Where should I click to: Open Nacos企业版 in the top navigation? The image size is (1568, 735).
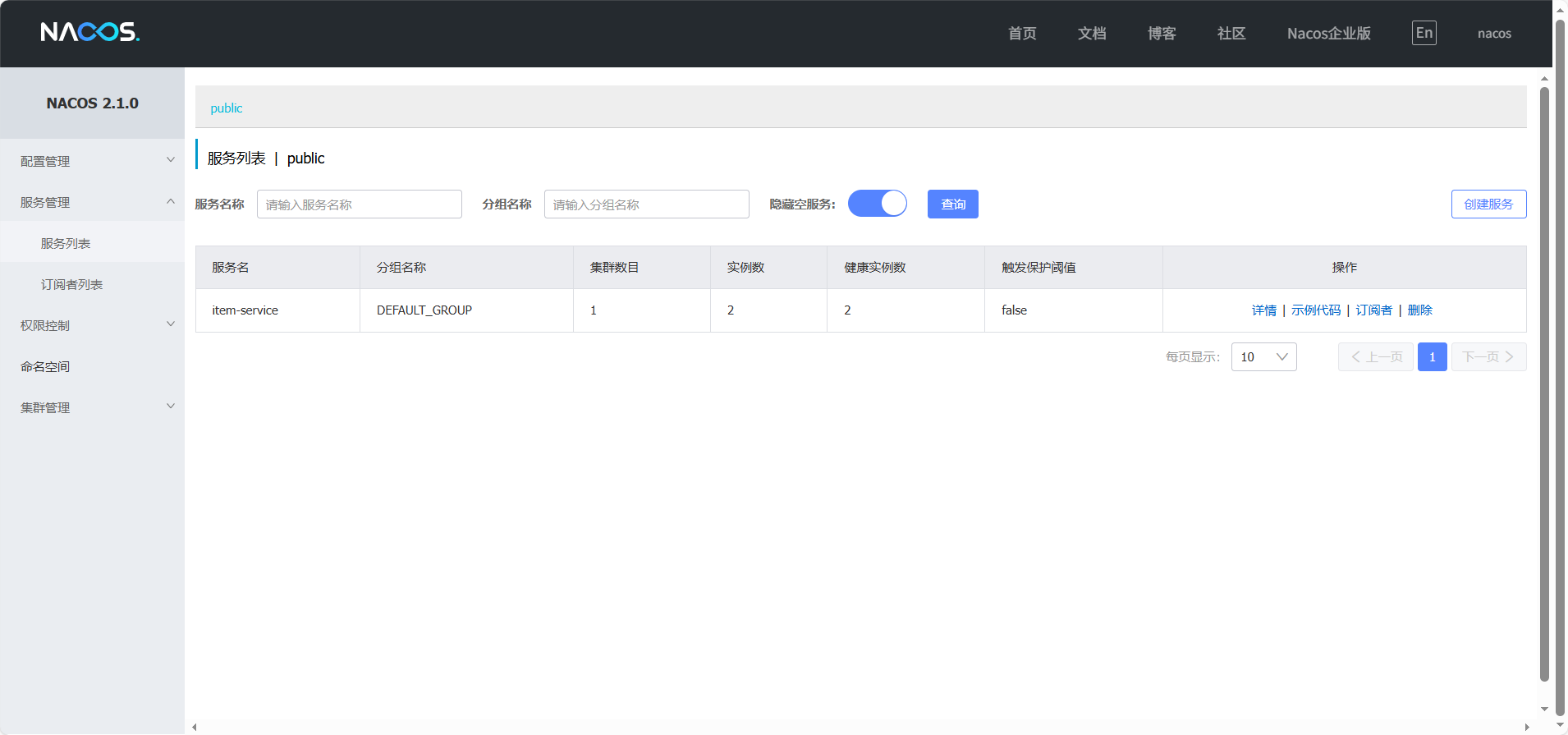[1329, 34]
